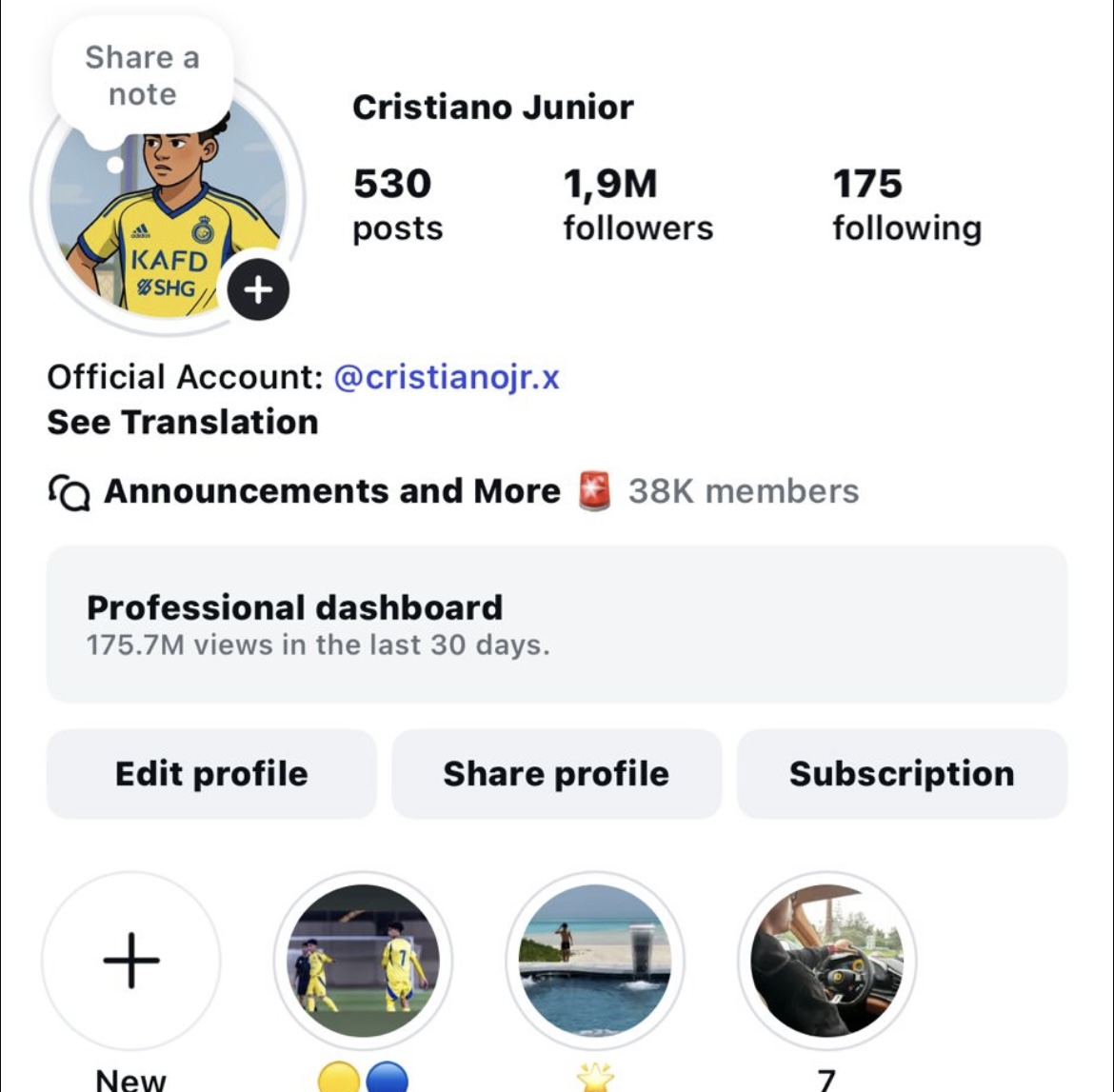Open the Subscription button
Screen dimensions: 1114x1092
902,774
